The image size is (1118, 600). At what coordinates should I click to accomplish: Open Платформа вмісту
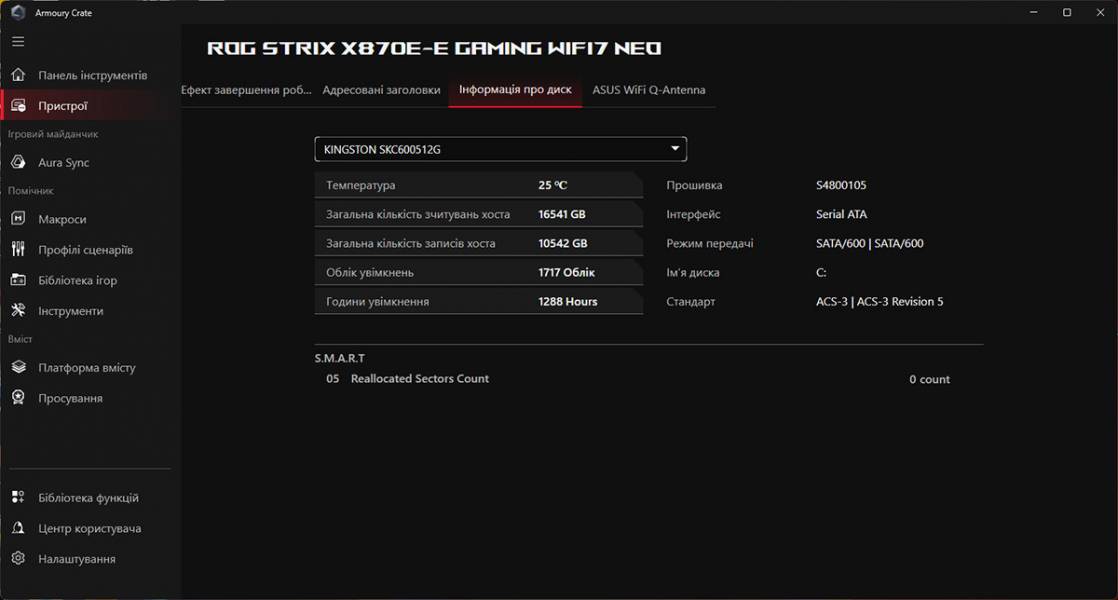tap(86, 368)
